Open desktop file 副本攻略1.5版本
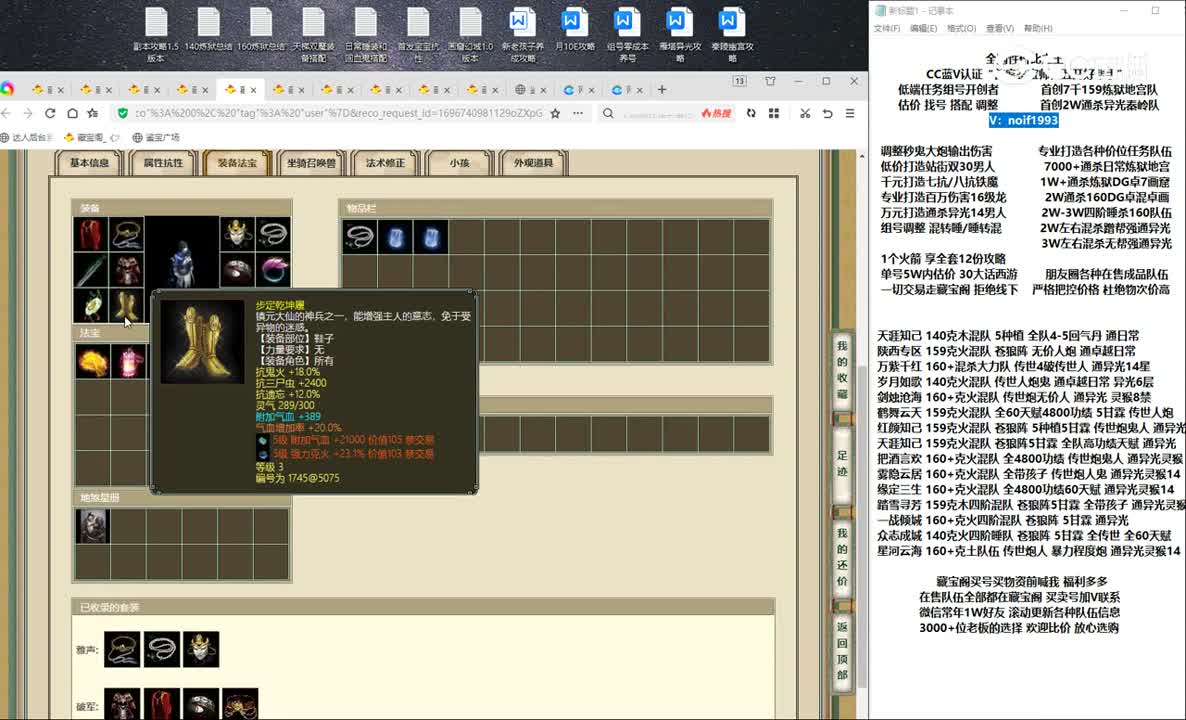Screen dimensions: 1186x720 point(156,36)
